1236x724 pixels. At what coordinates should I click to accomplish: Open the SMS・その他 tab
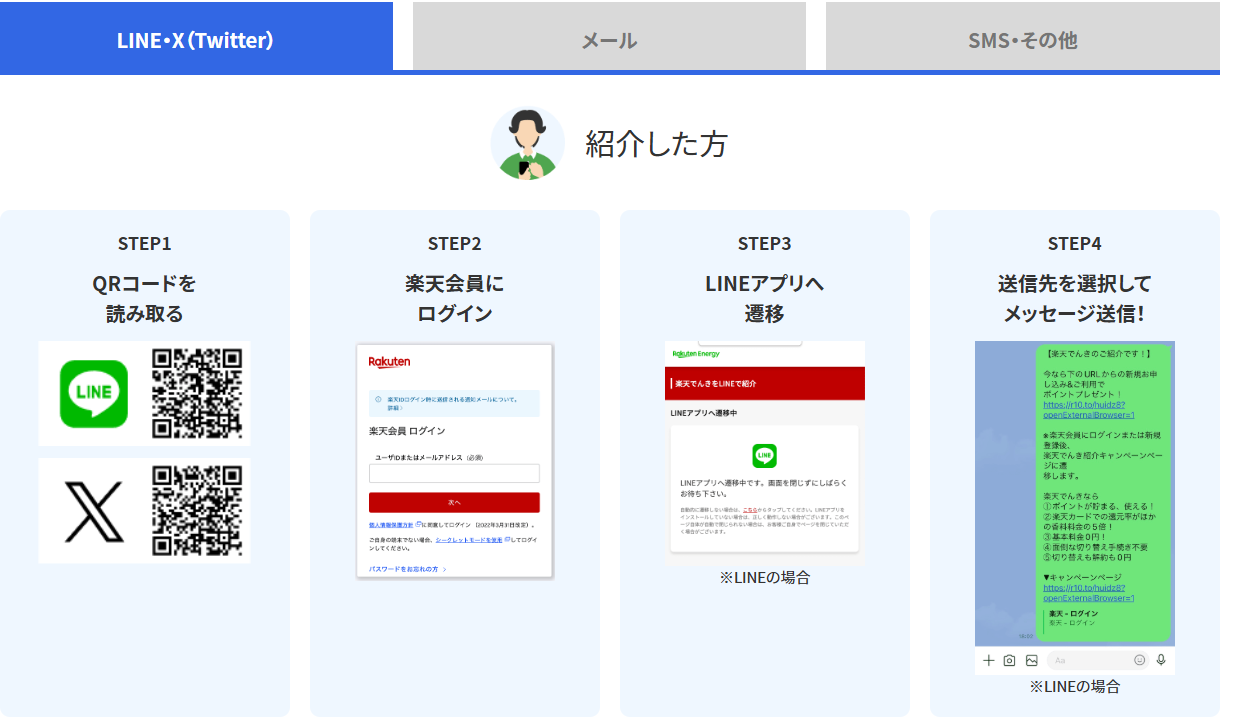point(1023,36)
